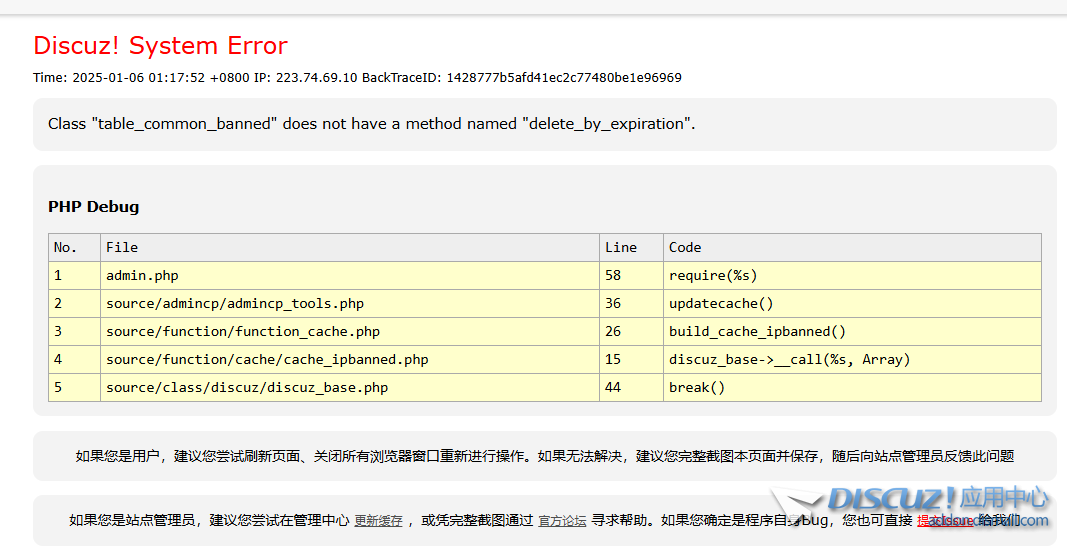
Task: Click the 更新缓存 link
Action: coord(378,521)
